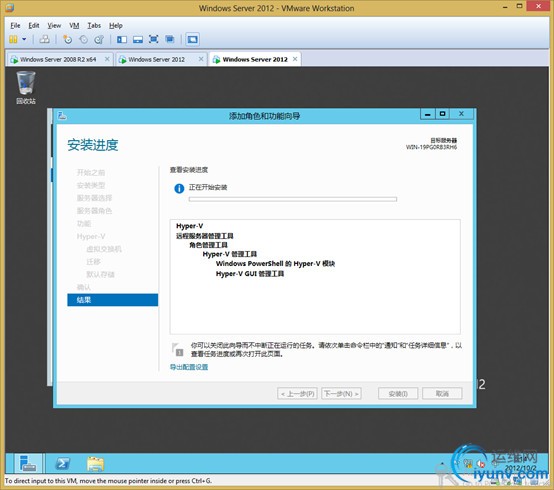Click the bold Hyper-V entry in the install list
554x490 pixels.
coord(190,226)
